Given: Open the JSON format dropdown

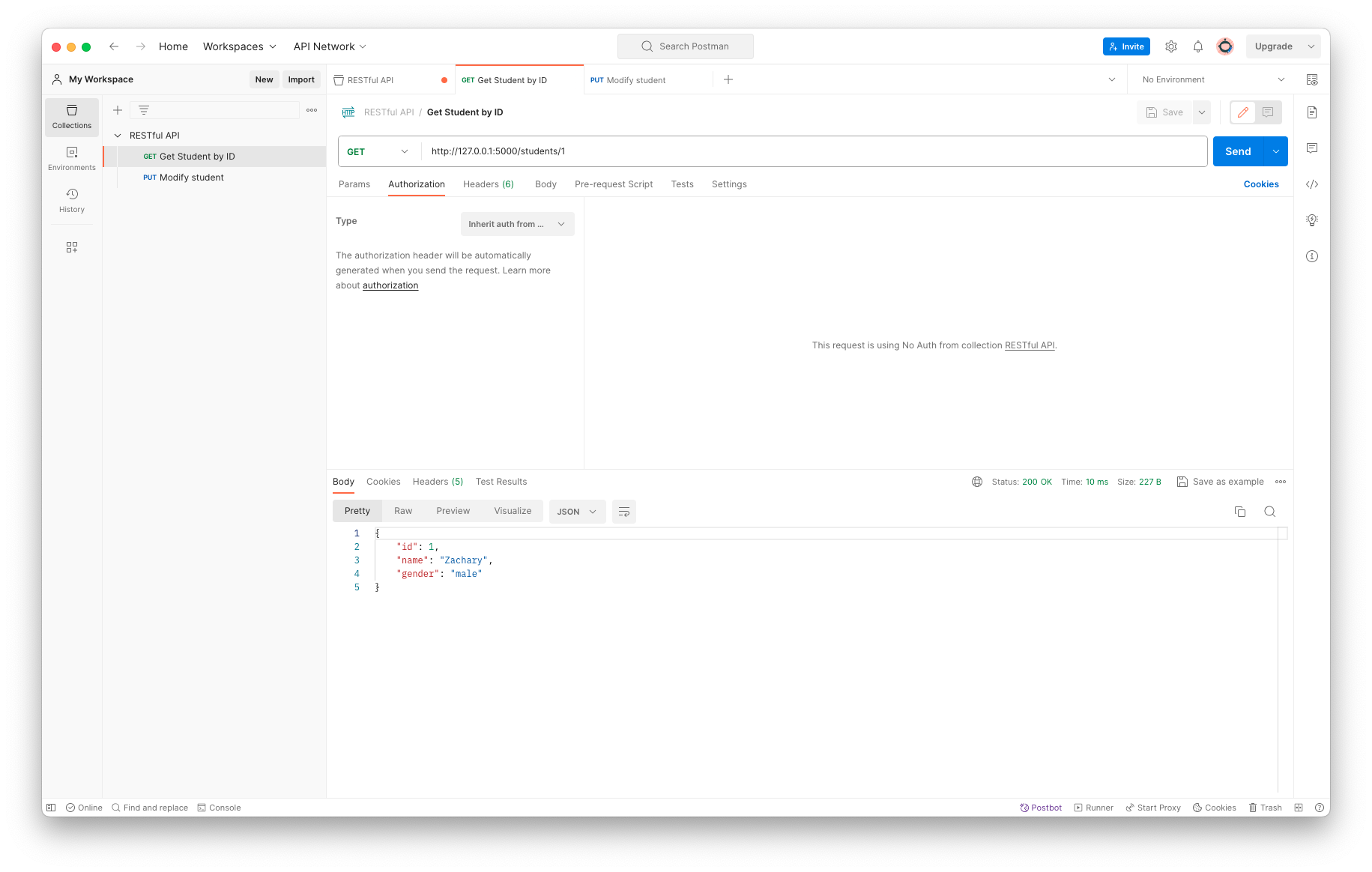Looking at the screenshot, I should tap(577, 512).
